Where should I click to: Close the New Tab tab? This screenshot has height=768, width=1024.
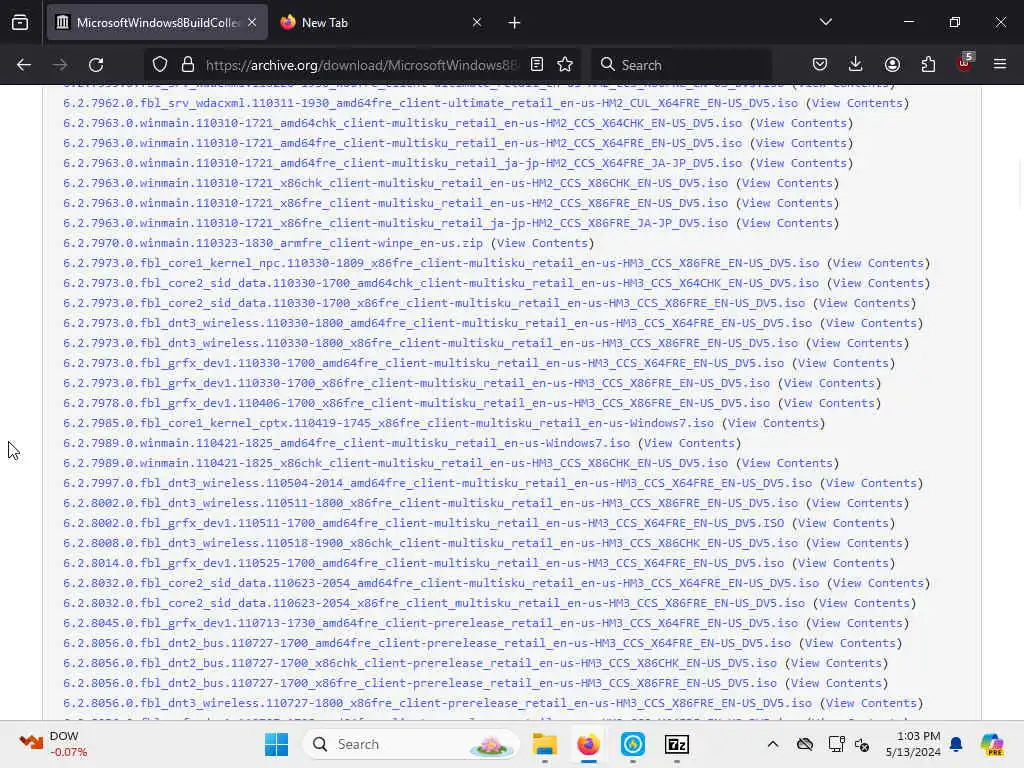[477, 23]
